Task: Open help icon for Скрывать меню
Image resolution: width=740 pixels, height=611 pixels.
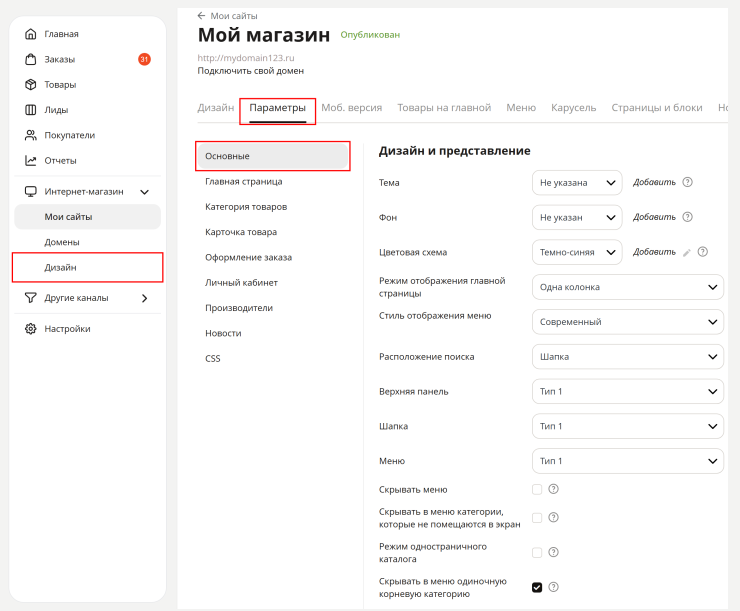Action: tap(554, 489)
